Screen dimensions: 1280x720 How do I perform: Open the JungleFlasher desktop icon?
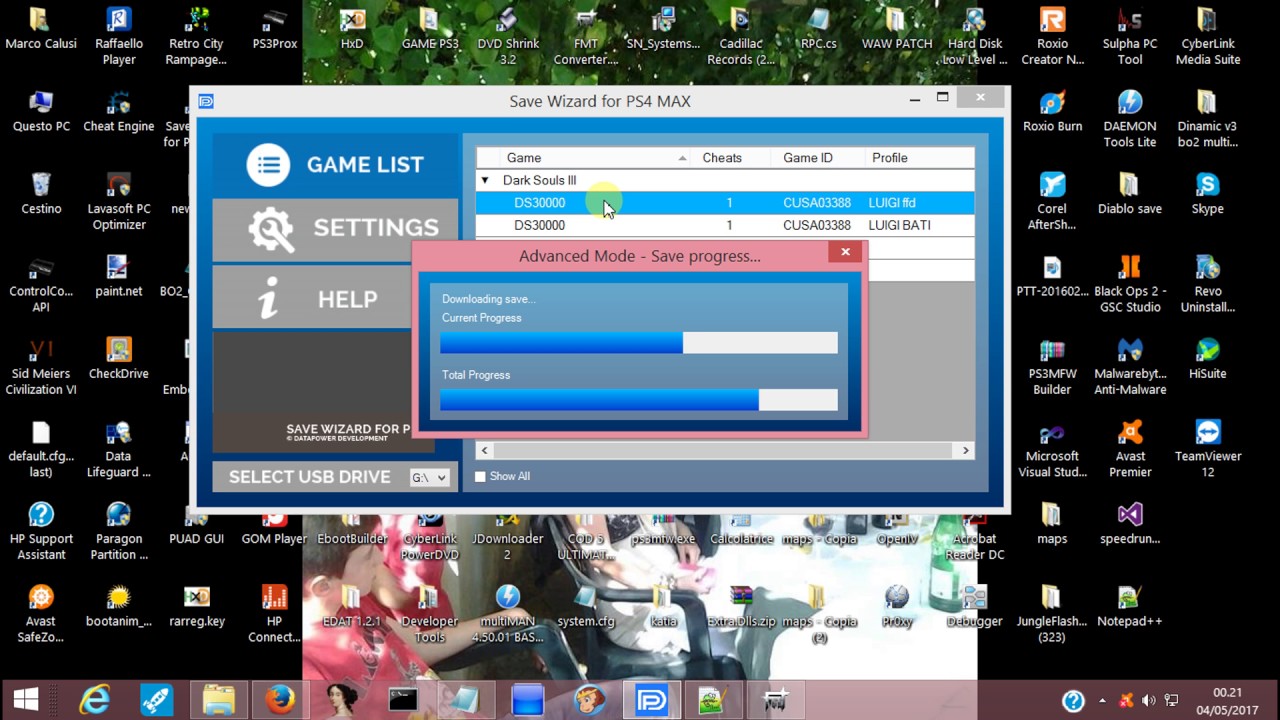click(1052, 613)
